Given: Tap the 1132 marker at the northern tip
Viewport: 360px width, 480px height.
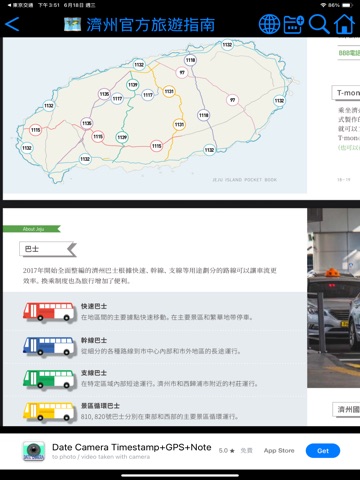Looking at the screenshot, I should pos(227,45).
